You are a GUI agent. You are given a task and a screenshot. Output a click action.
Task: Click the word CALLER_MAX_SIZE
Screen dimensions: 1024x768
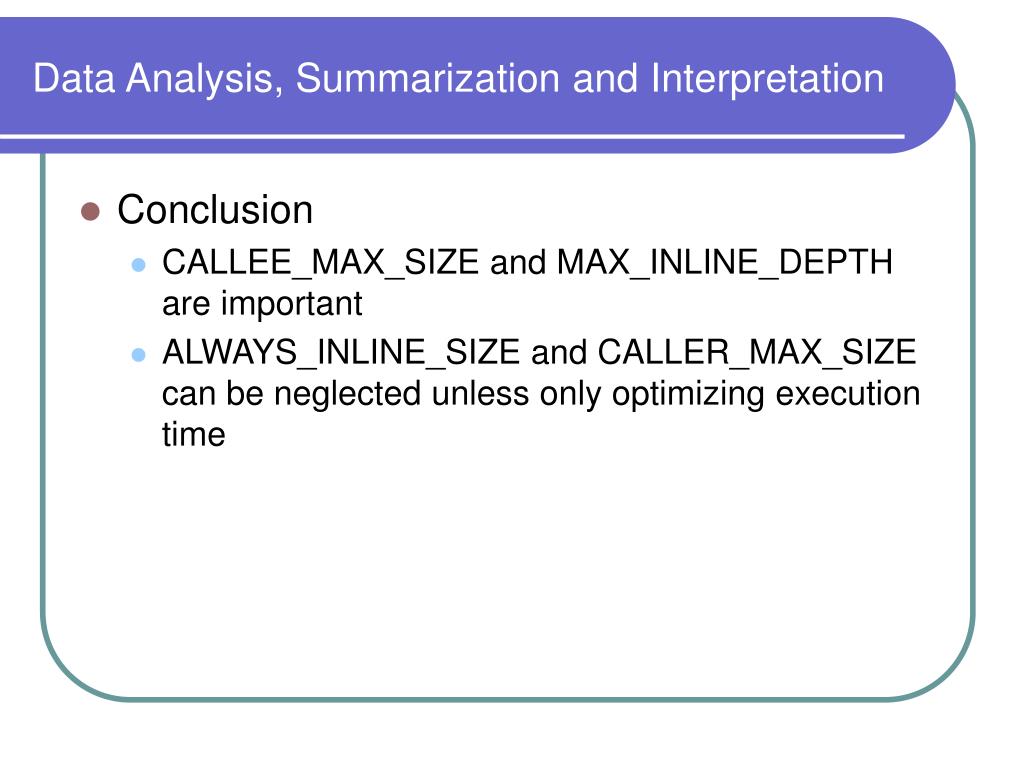757,353
